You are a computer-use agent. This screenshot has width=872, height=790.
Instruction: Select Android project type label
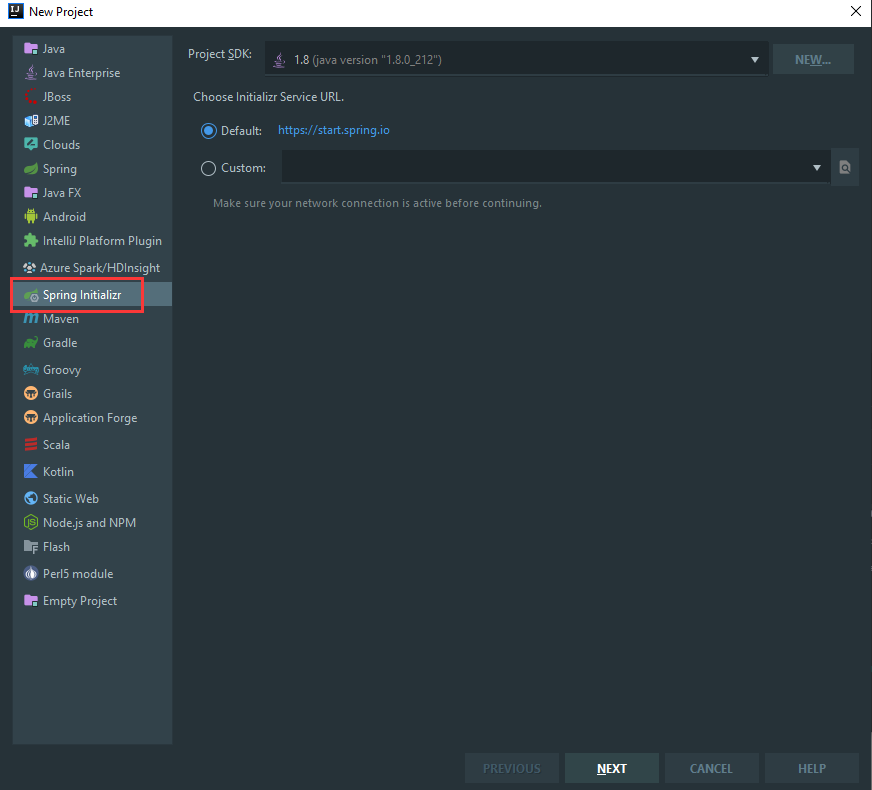coord(65,217)
